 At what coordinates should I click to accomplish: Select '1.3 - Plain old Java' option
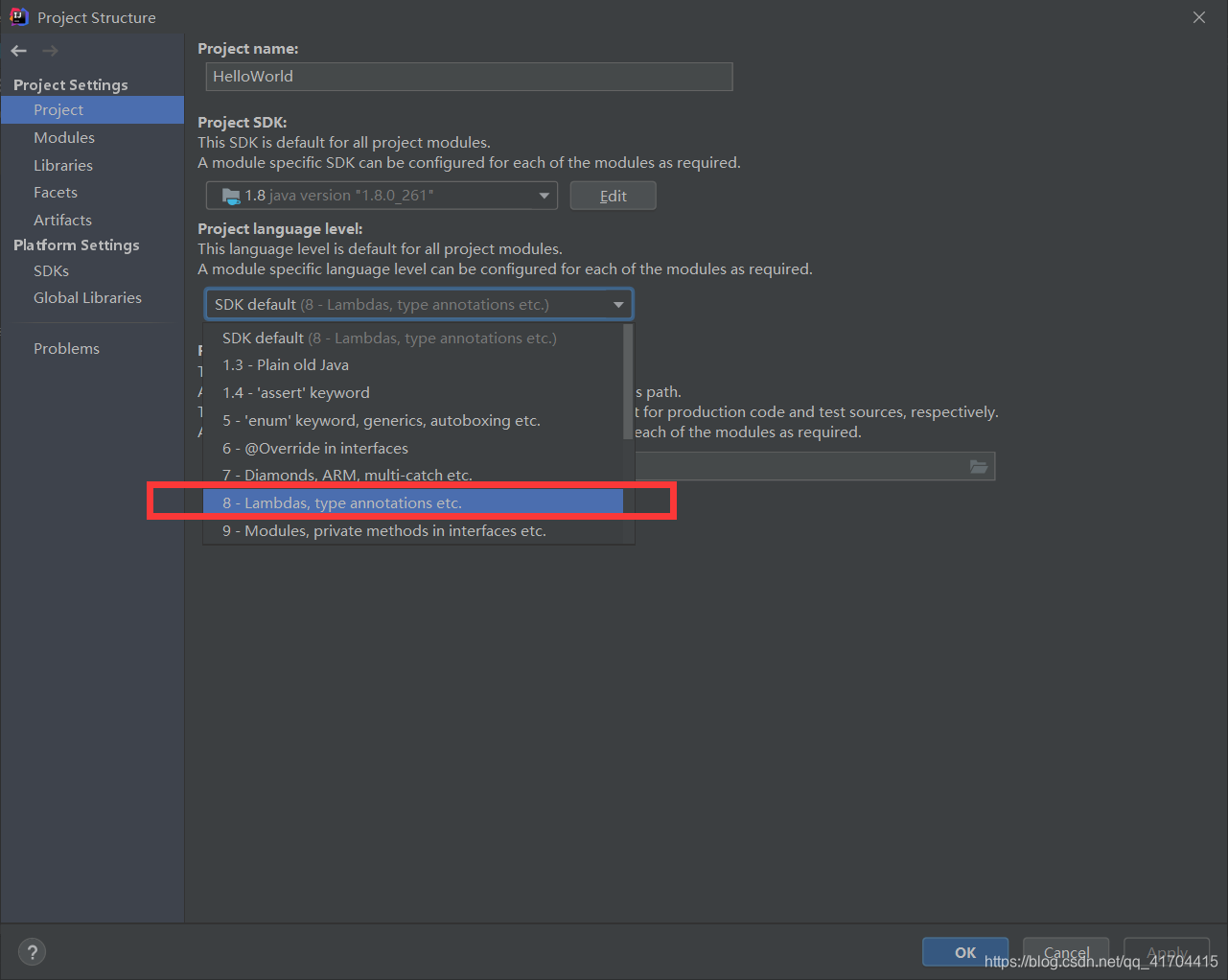click(x=413, y=365)
